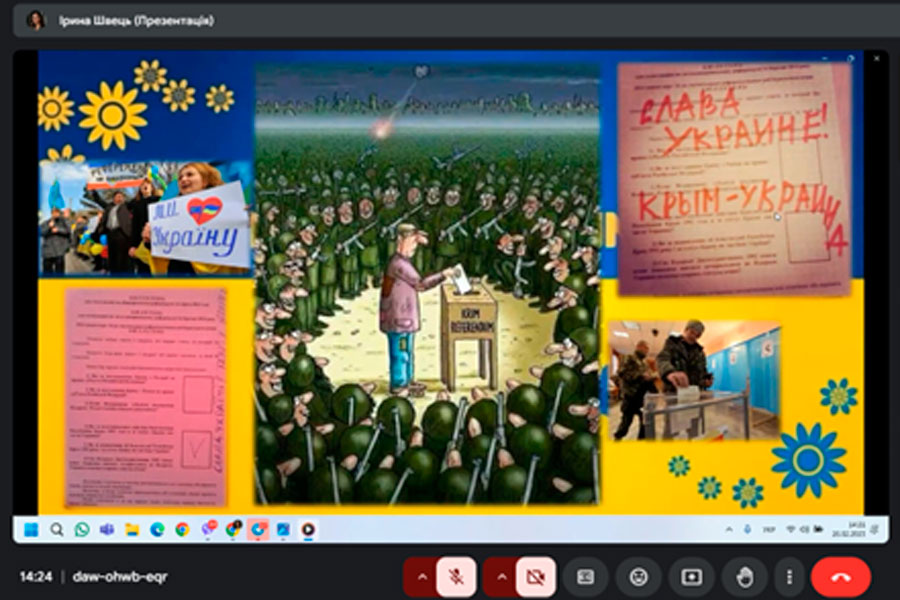Expand audio settings arrow beside microphone
Screen dimensions: 900x600
point(421,577)
